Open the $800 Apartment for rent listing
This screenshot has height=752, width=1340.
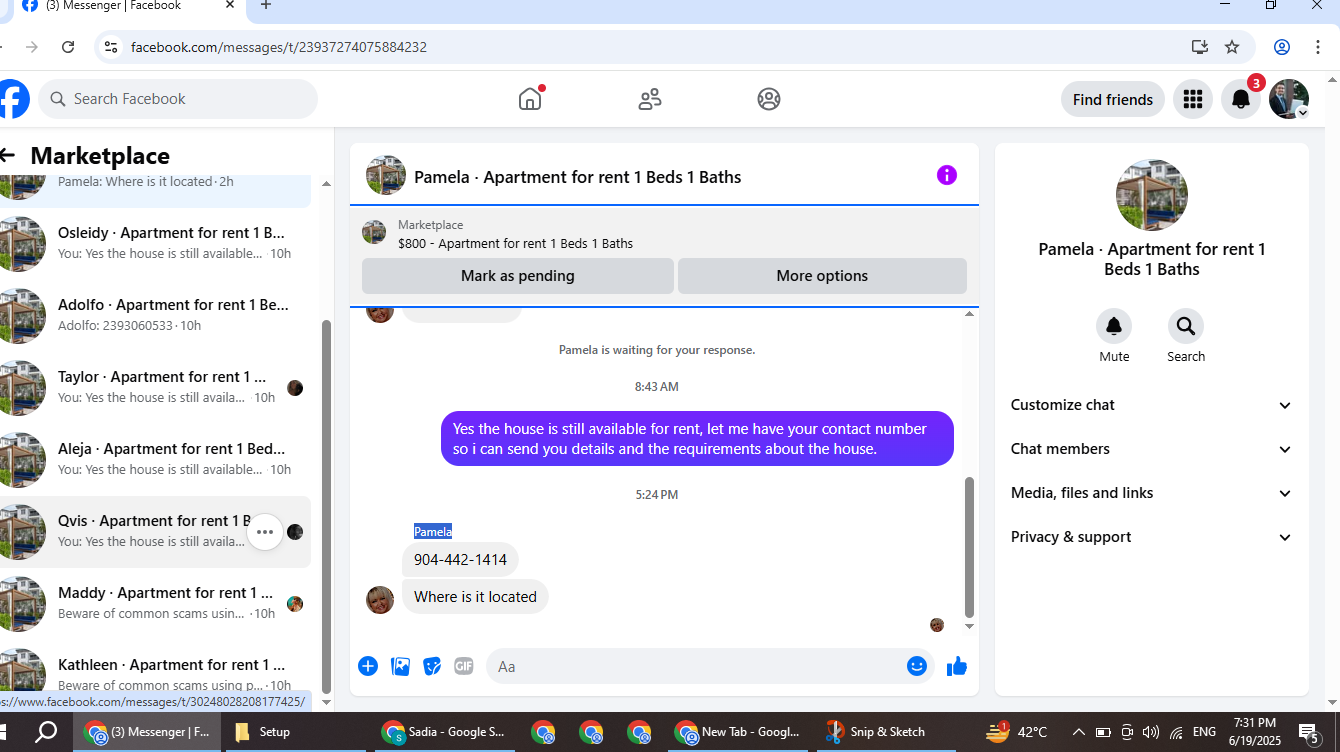(x=515, y=243)
